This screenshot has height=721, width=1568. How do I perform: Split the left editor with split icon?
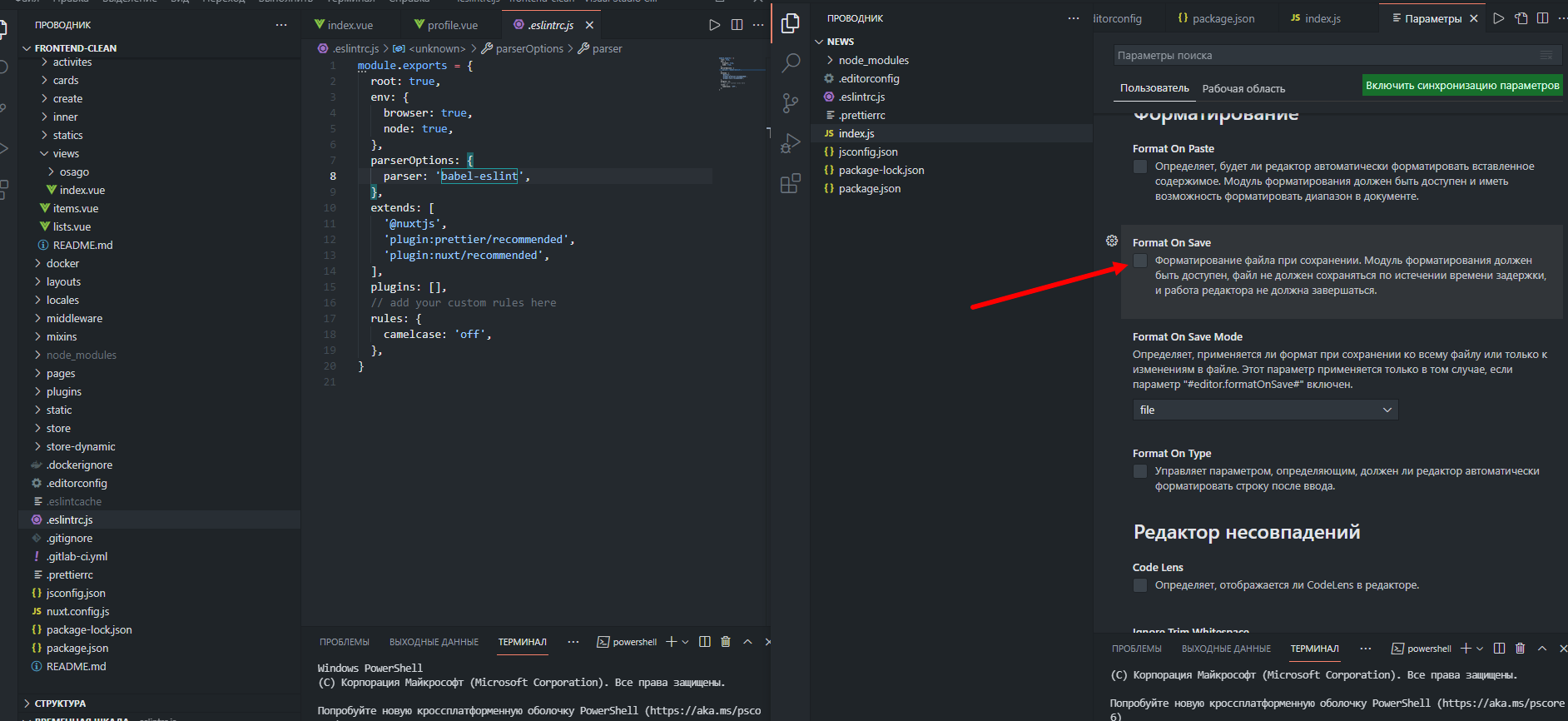[x=737, y=25]
